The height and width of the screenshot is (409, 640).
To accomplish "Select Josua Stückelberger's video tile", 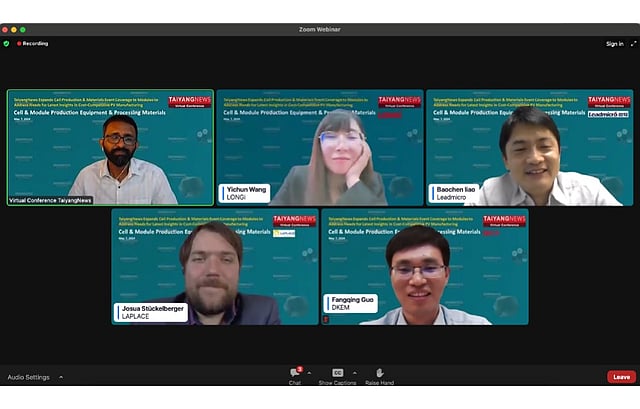I will [214, 266].
